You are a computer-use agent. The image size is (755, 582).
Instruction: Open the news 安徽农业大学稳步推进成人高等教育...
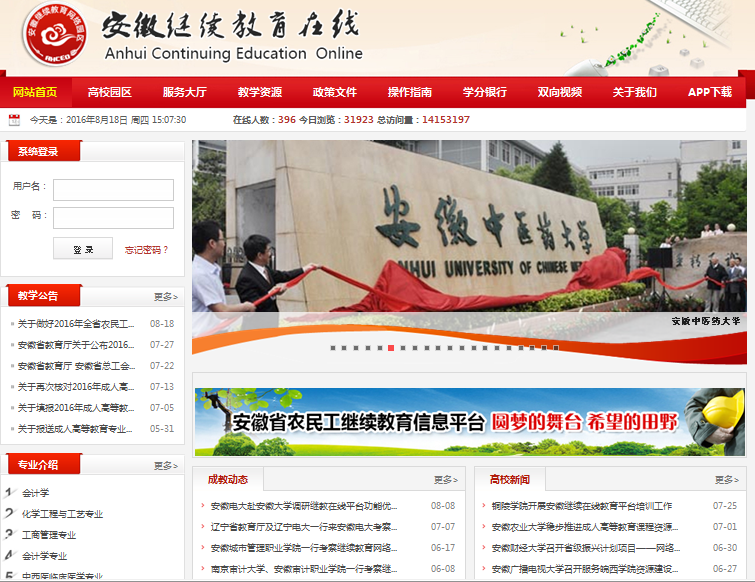click(585, 527)
